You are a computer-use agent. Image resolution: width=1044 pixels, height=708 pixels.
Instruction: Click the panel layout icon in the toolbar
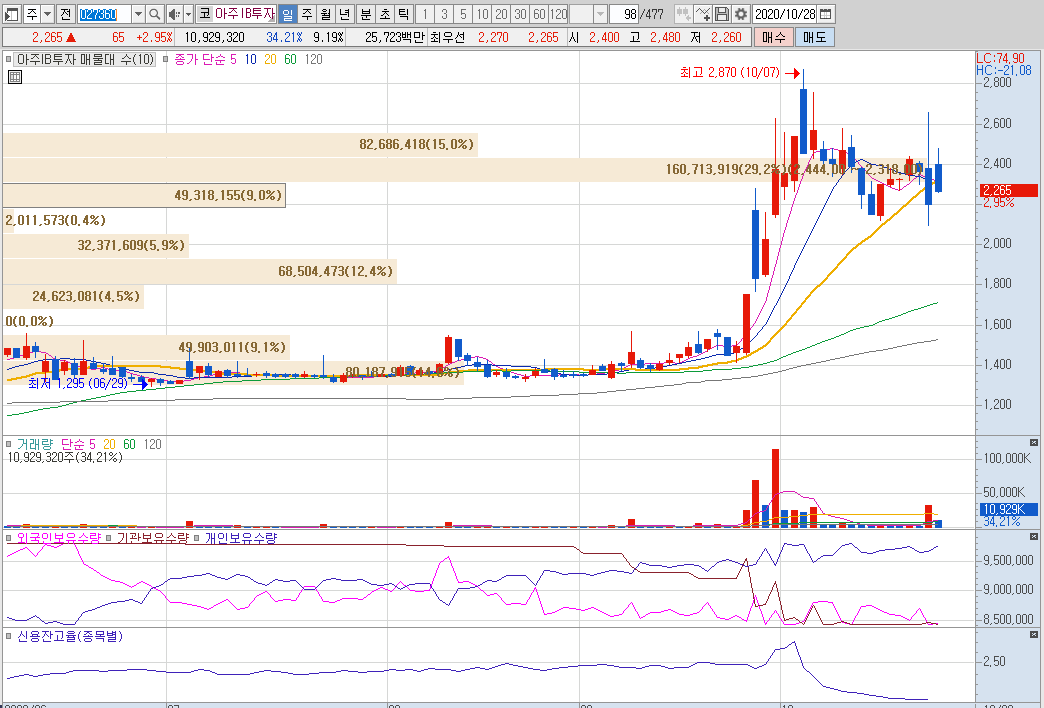[11, 14]
